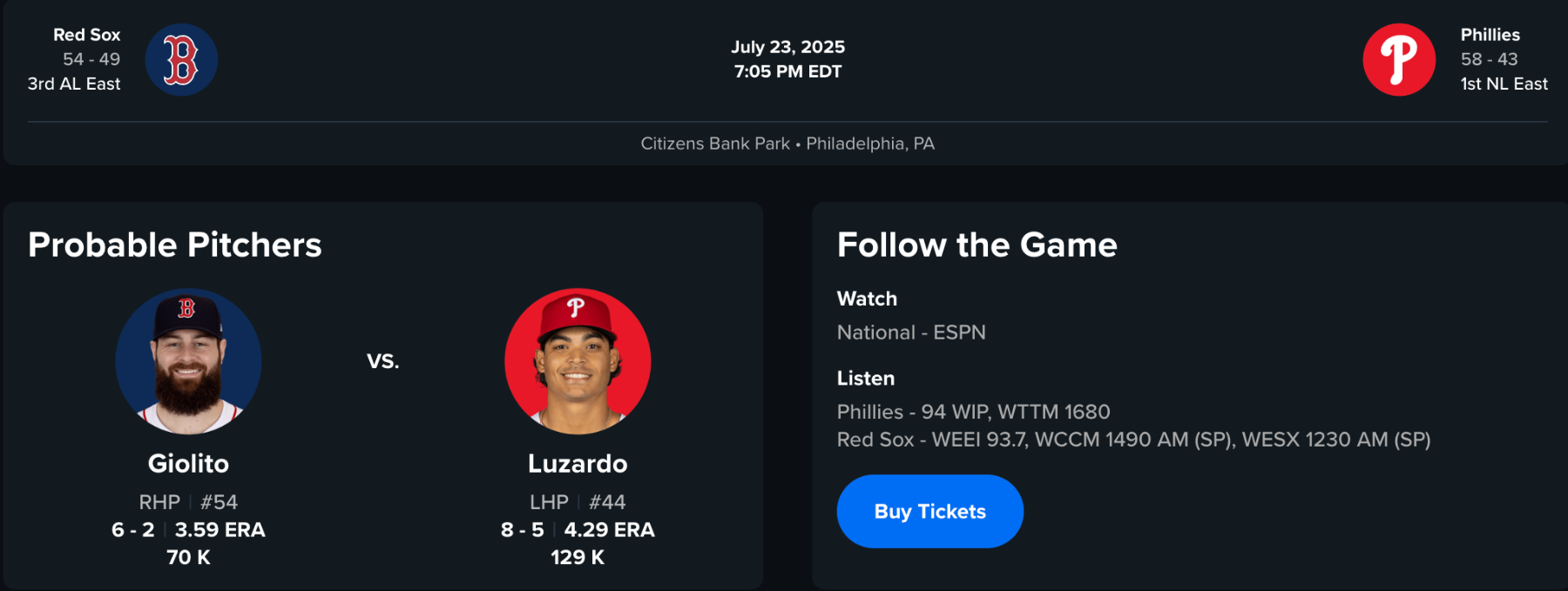
Task: Click the Phillies team logo
Action: coord(1398,60)
